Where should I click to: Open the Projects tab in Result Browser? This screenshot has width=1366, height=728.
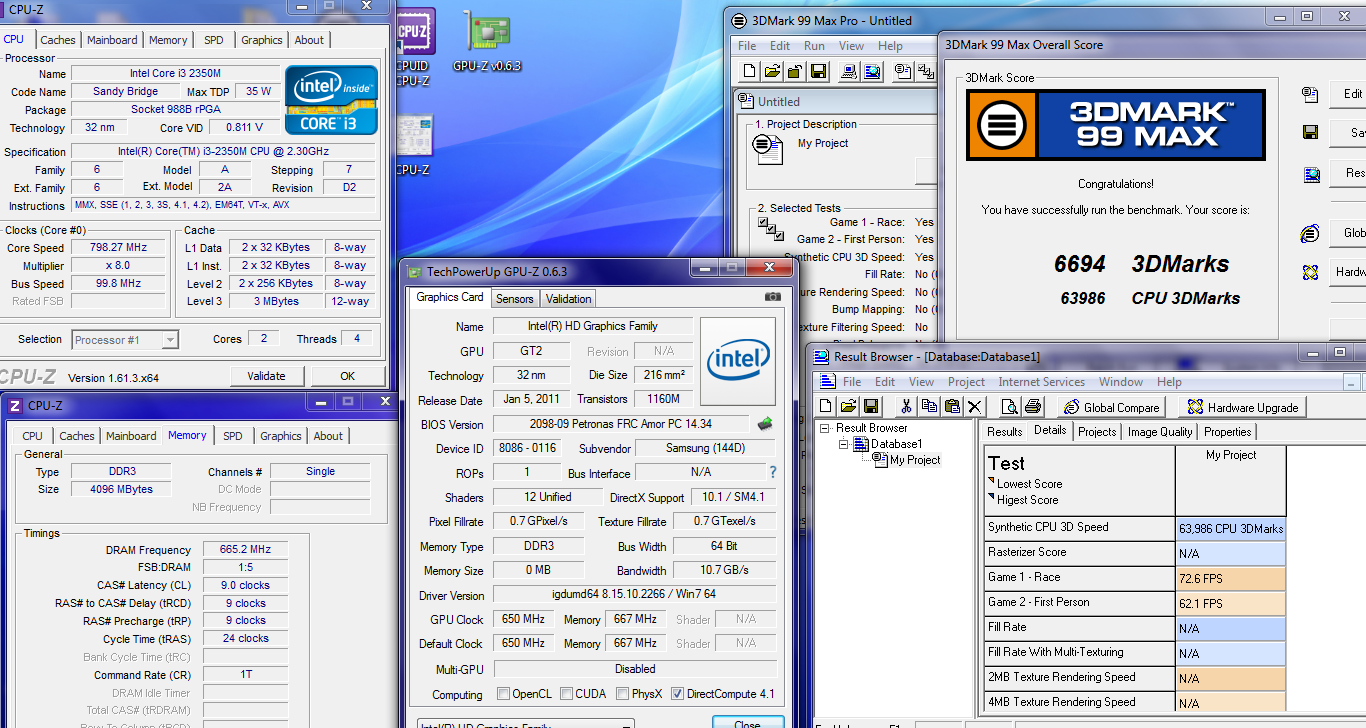point(1097,432)
